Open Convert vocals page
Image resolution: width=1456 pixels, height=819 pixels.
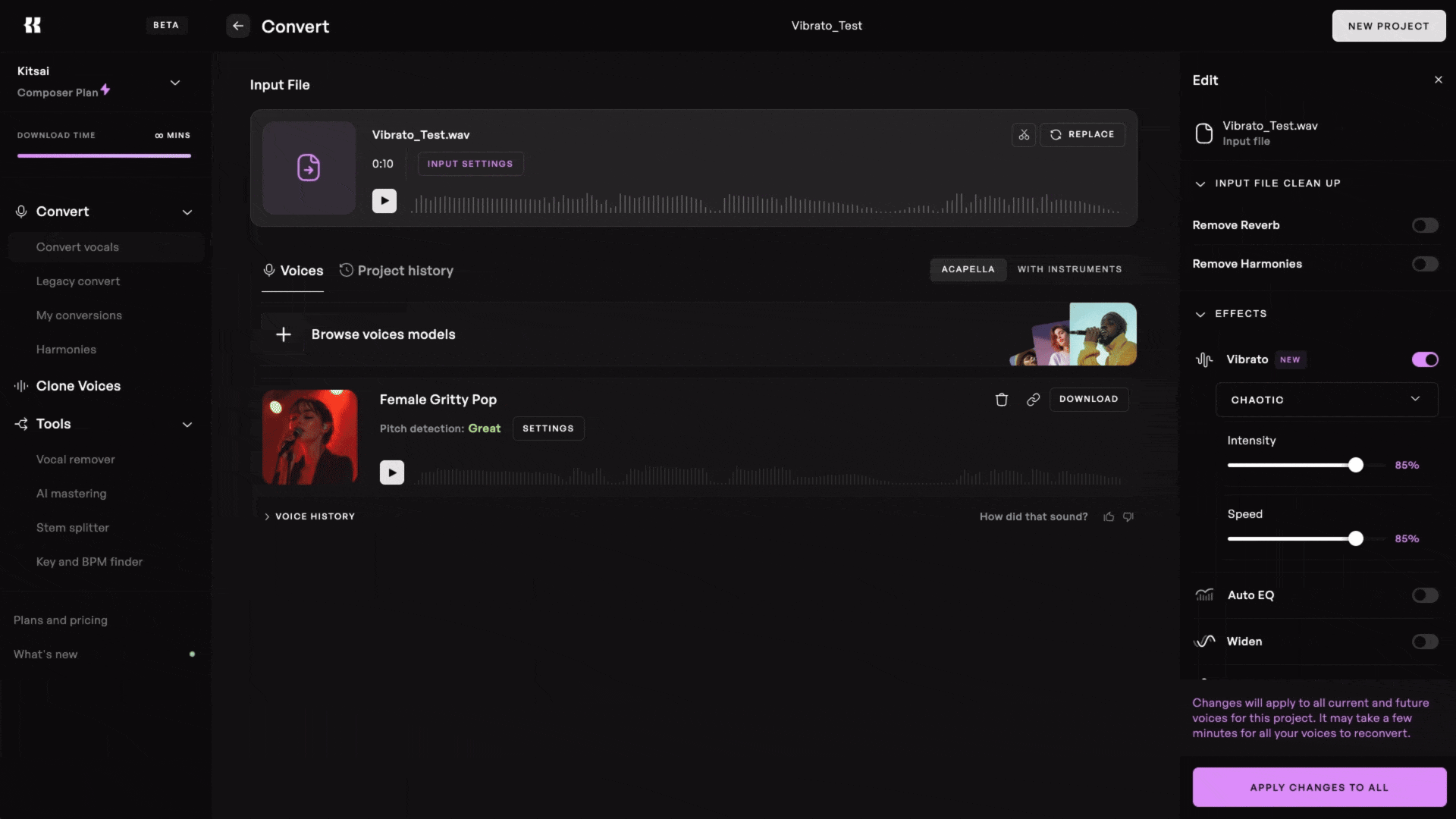pyautogui.click(x=106, y=247)
